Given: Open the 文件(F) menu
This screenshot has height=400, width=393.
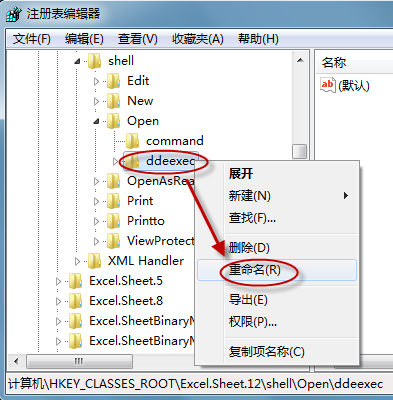Looking at the screenshot, I should click(31, 39).
